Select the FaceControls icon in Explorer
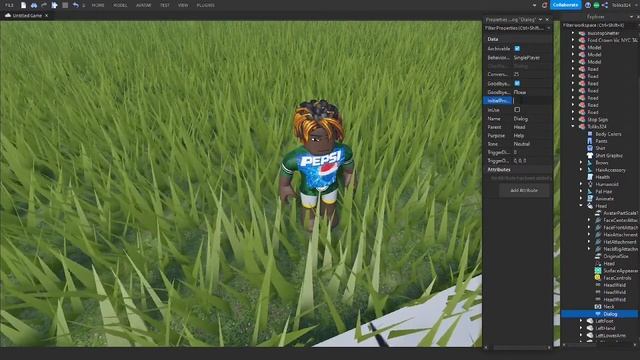The image size is (640, 360). click(x=598, y=278)
